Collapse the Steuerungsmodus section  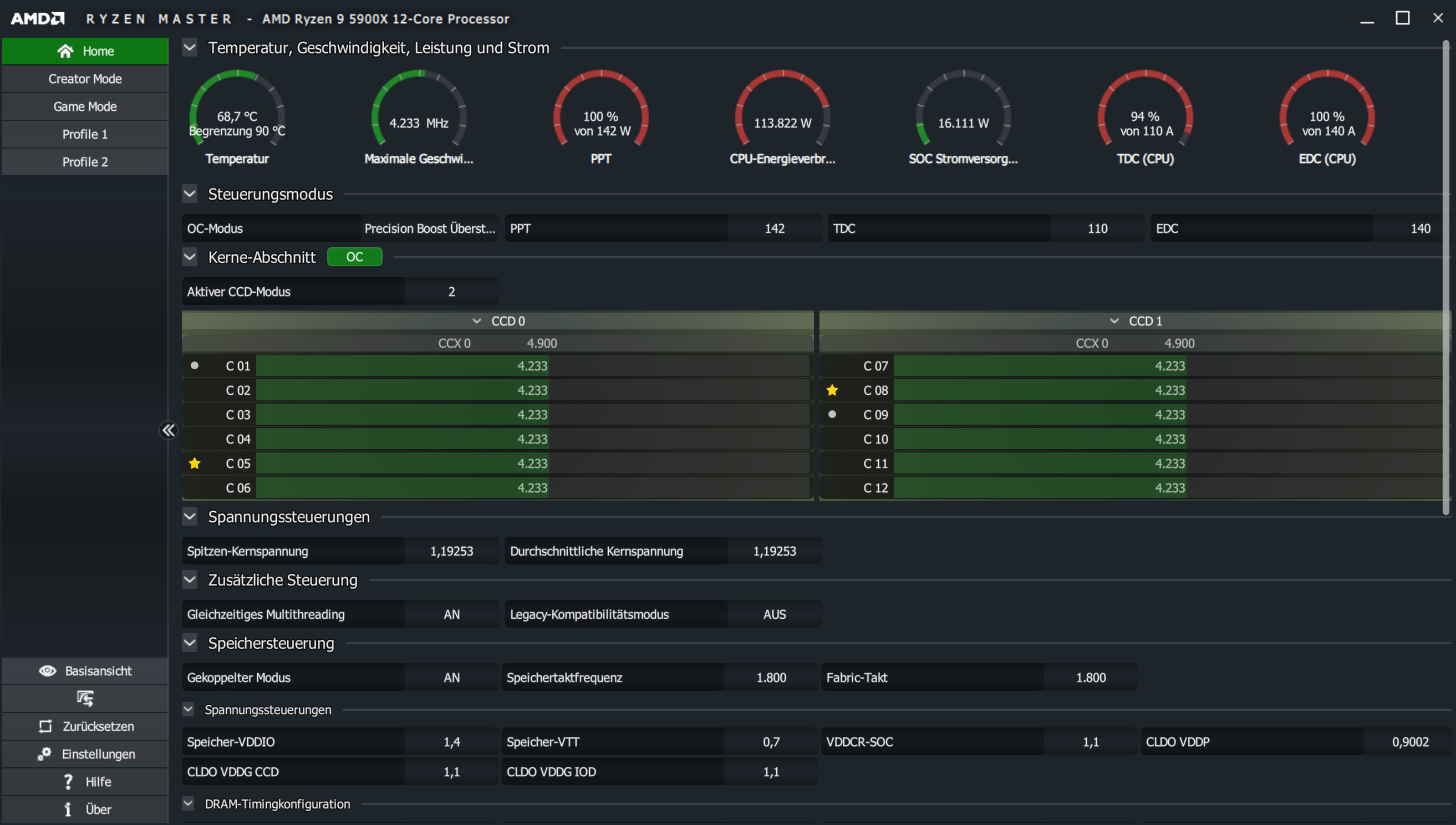[190, 194]
